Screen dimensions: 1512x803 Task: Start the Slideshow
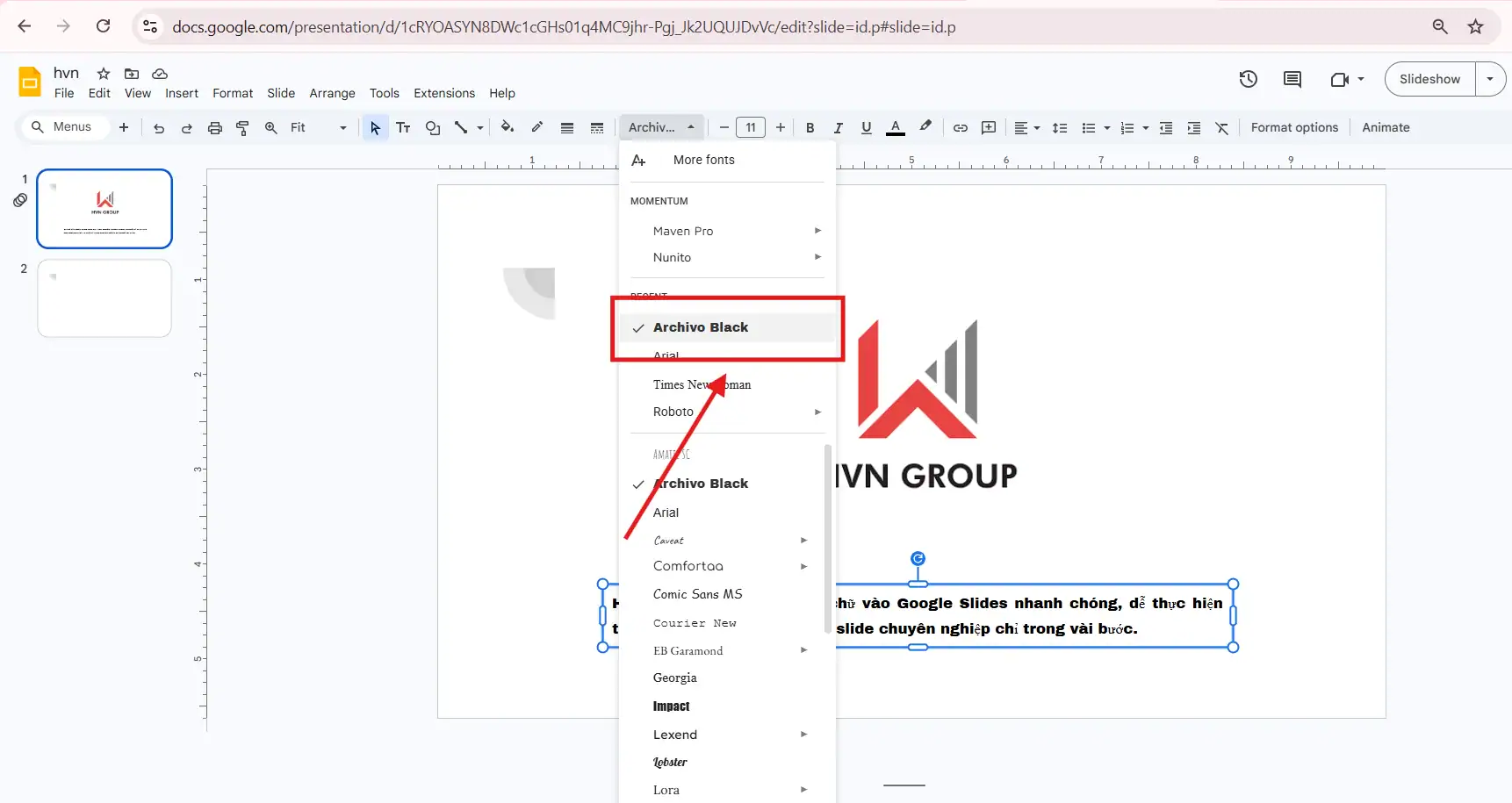click(x=1429, y=79)
